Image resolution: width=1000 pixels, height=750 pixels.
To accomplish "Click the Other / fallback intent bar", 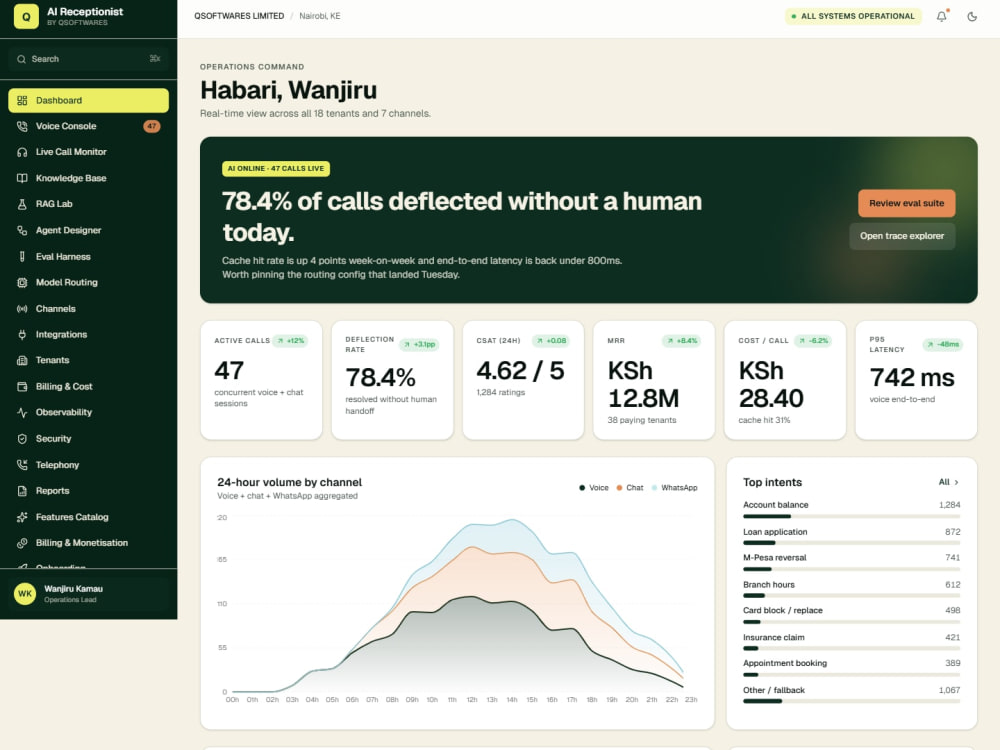I will pyautogui.click(x=851, y=702).
